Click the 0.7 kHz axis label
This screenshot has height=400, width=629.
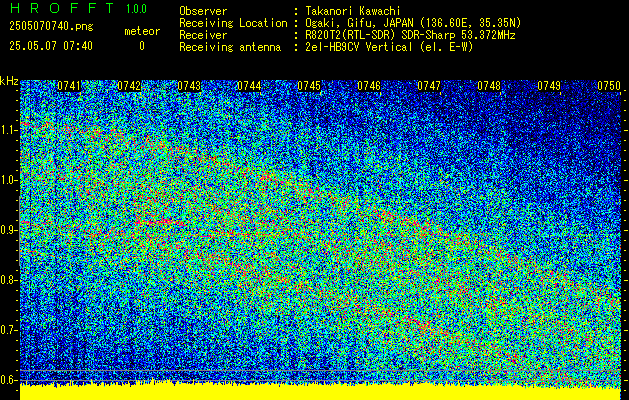tap(9, 330)
